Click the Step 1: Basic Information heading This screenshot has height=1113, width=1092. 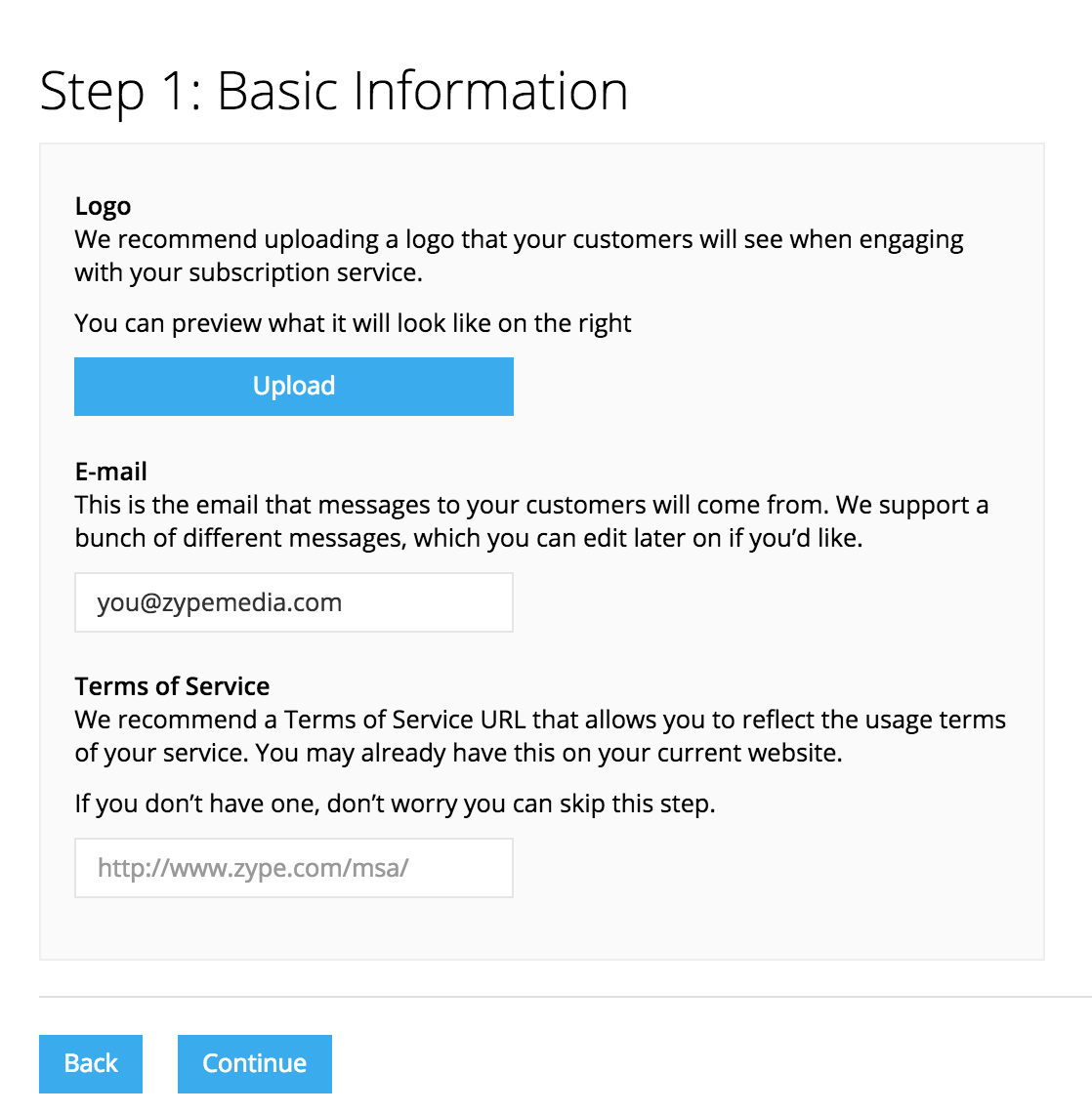(334, 92)
